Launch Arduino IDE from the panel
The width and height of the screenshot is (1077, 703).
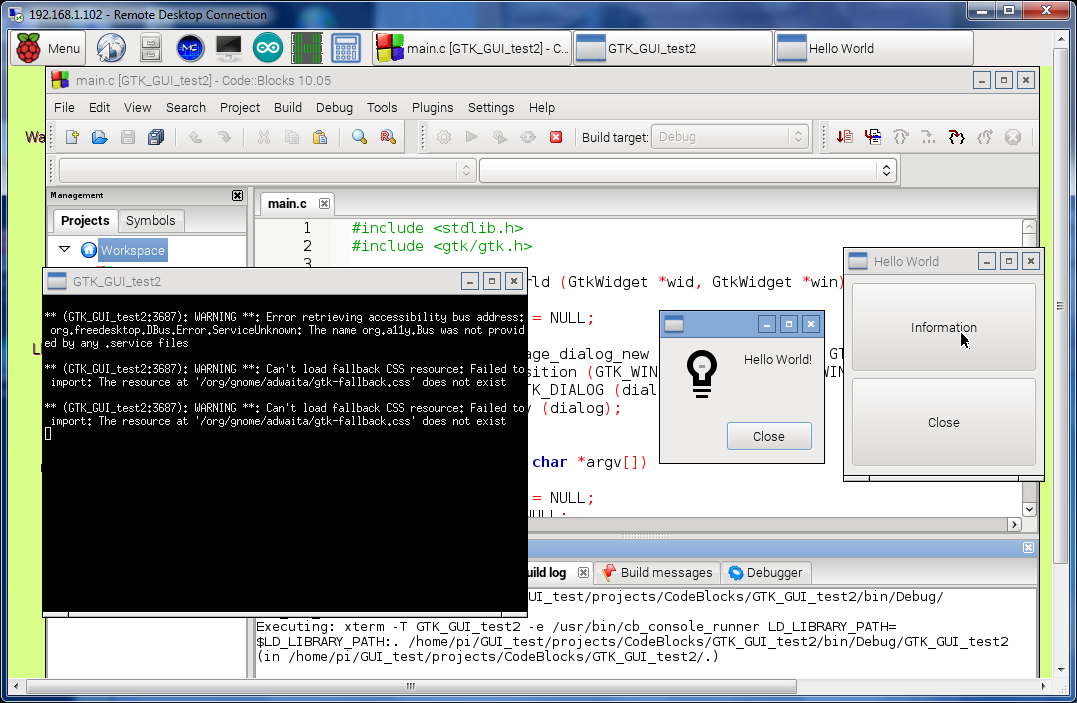click(267, 48)
